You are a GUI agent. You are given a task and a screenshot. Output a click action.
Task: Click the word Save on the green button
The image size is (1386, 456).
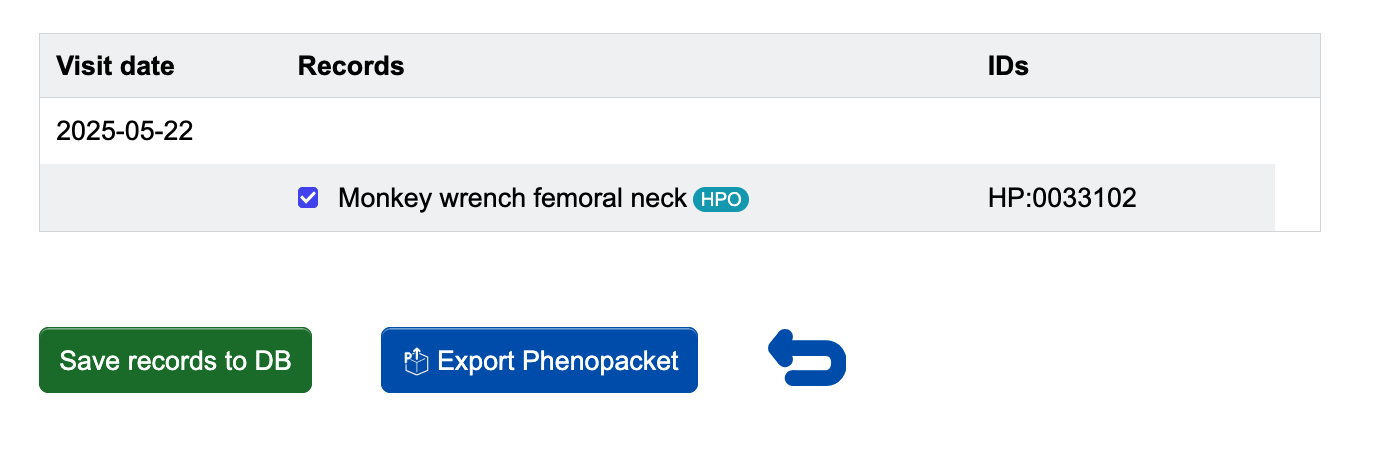pos(86,361)
